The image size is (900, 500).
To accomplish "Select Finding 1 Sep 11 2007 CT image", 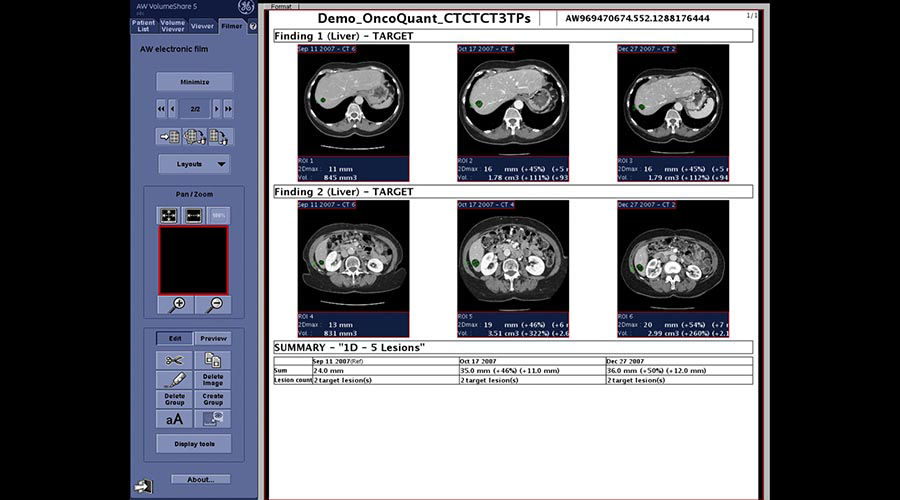I will coord(354,100).
